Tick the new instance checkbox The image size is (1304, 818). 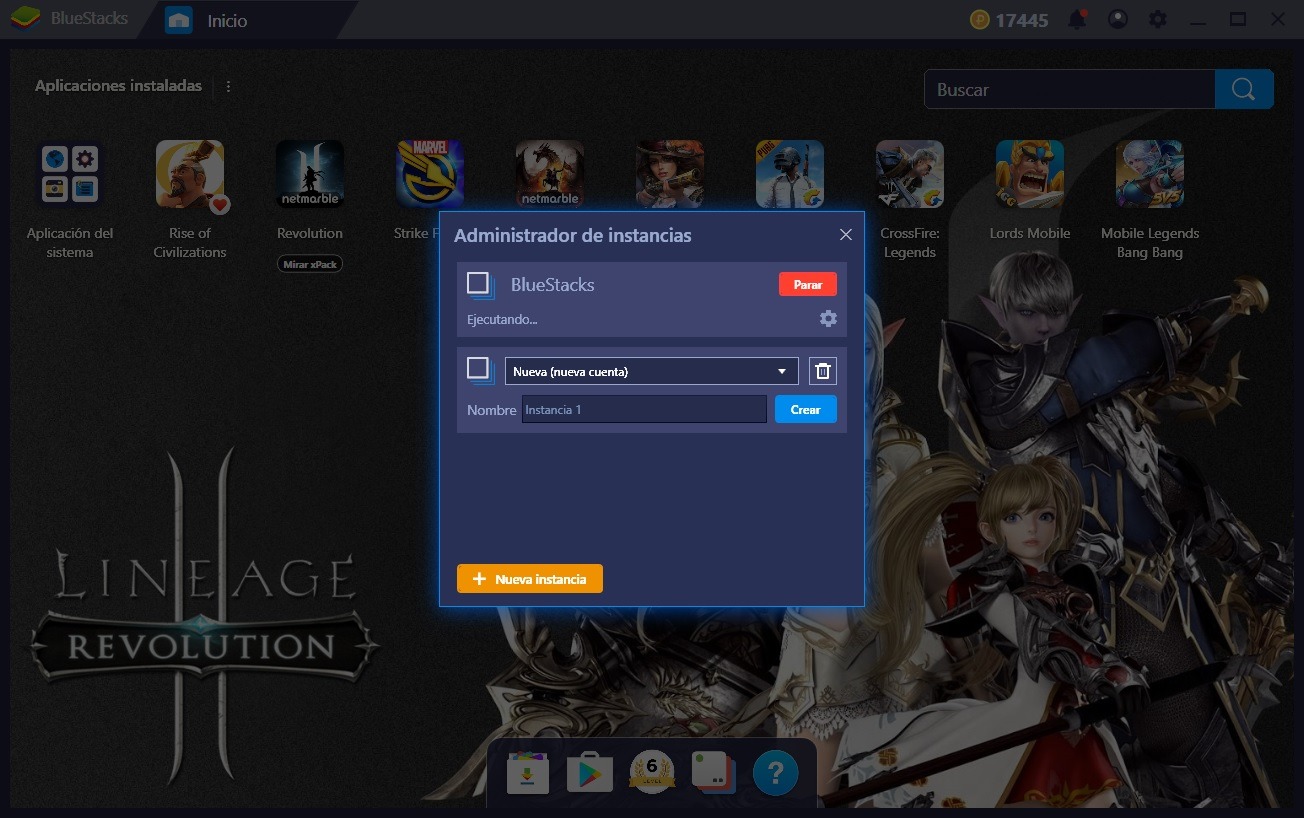point(480,371)
